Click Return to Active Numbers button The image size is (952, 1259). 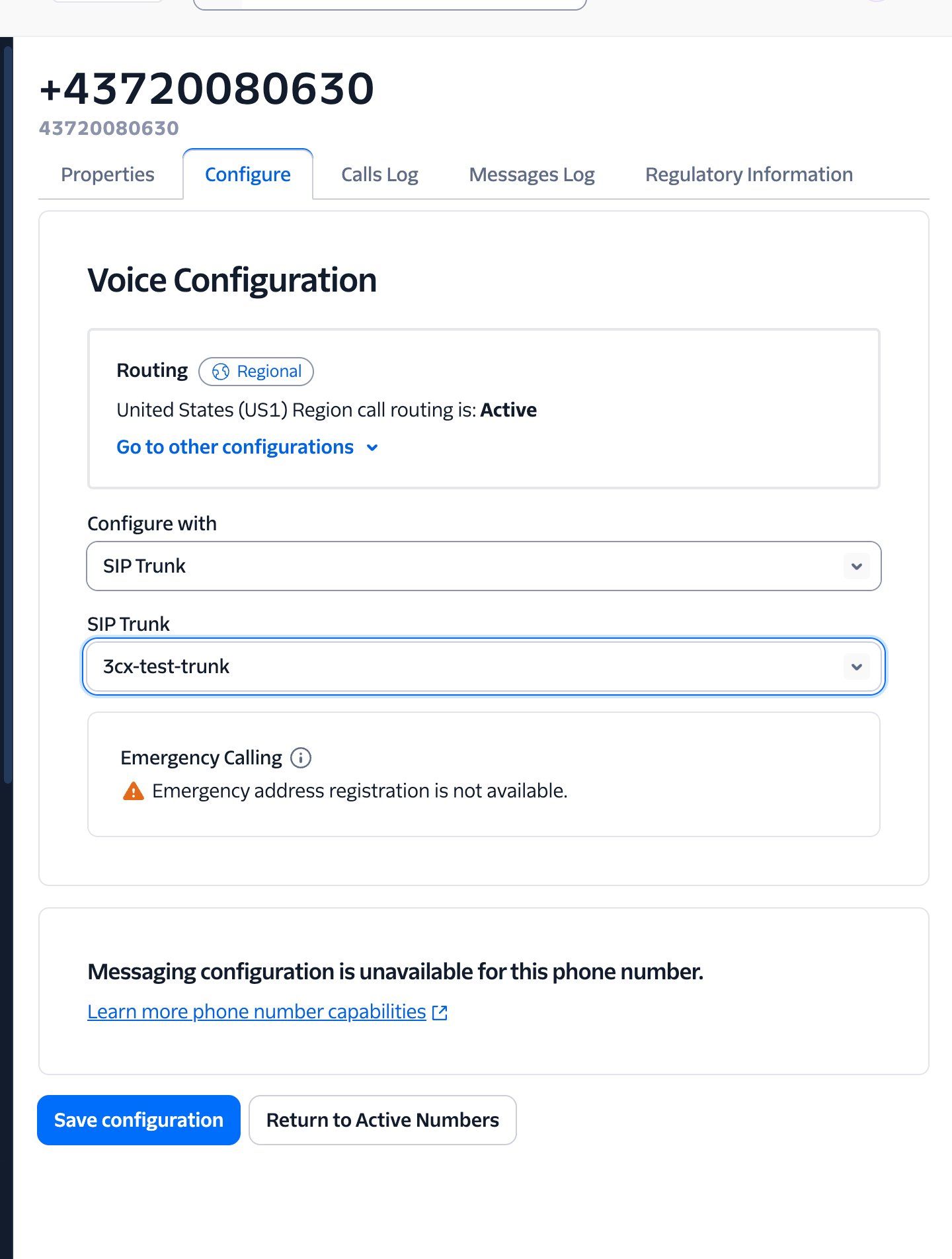coord(382,1120)
